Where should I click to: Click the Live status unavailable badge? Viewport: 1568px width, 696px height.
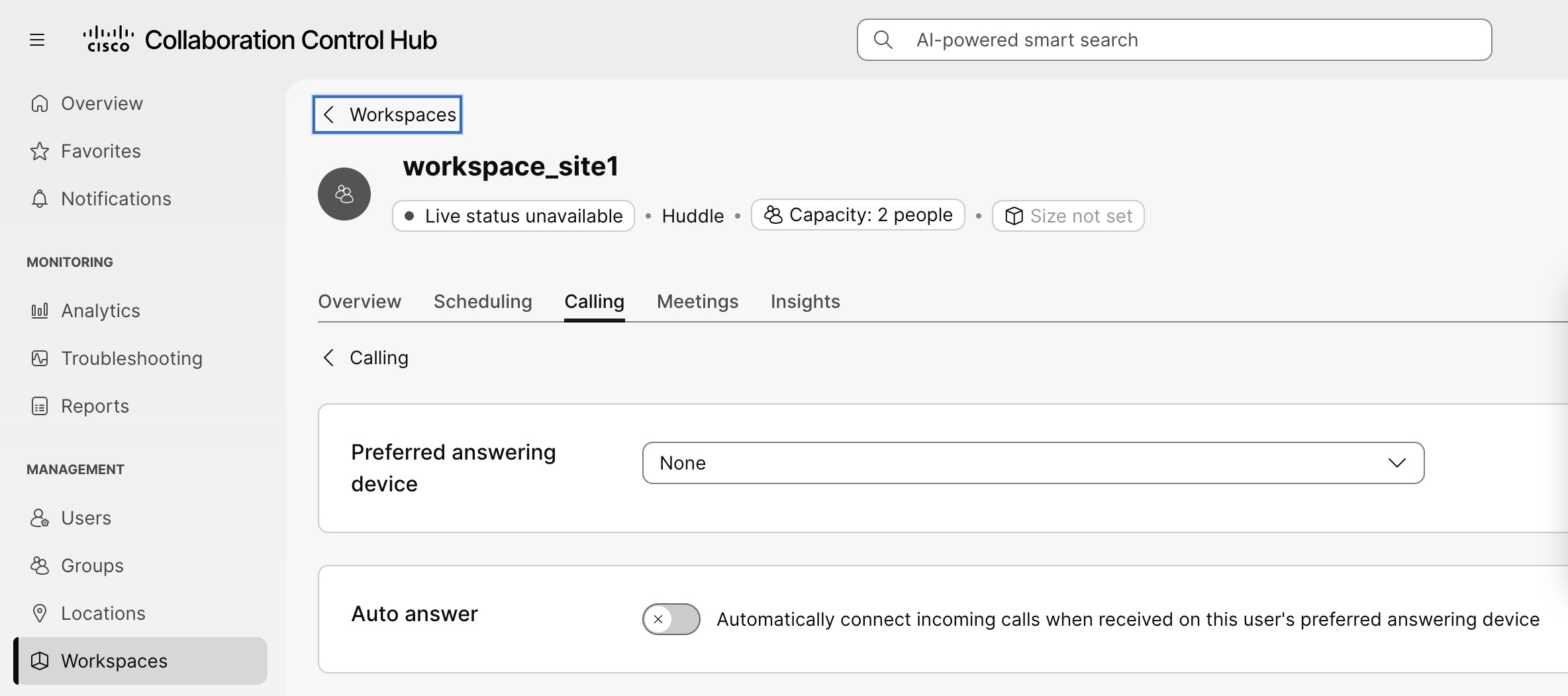tap(513, 216)
